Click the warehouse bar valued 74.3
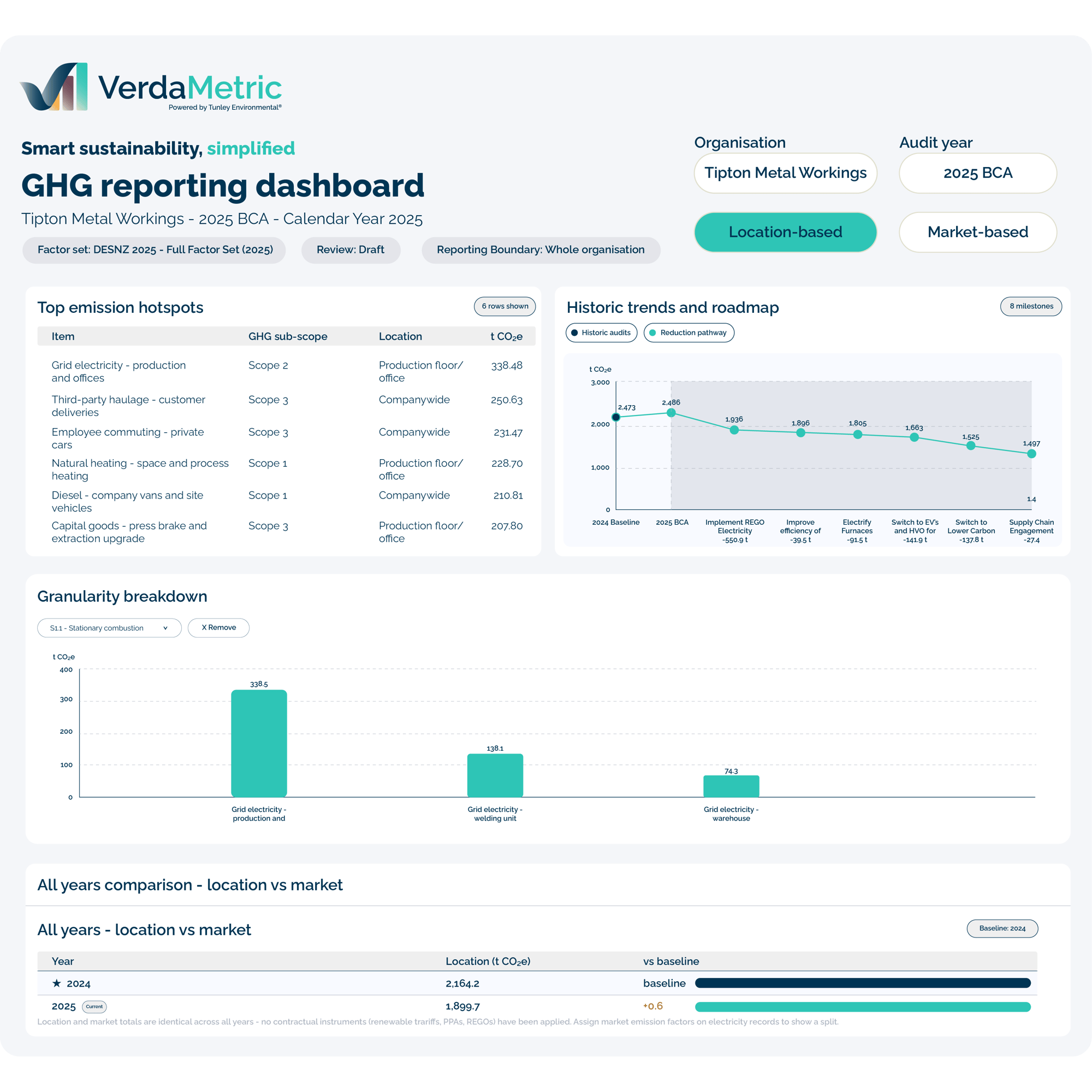The image size is (1092, 1092). coord(731,786)
